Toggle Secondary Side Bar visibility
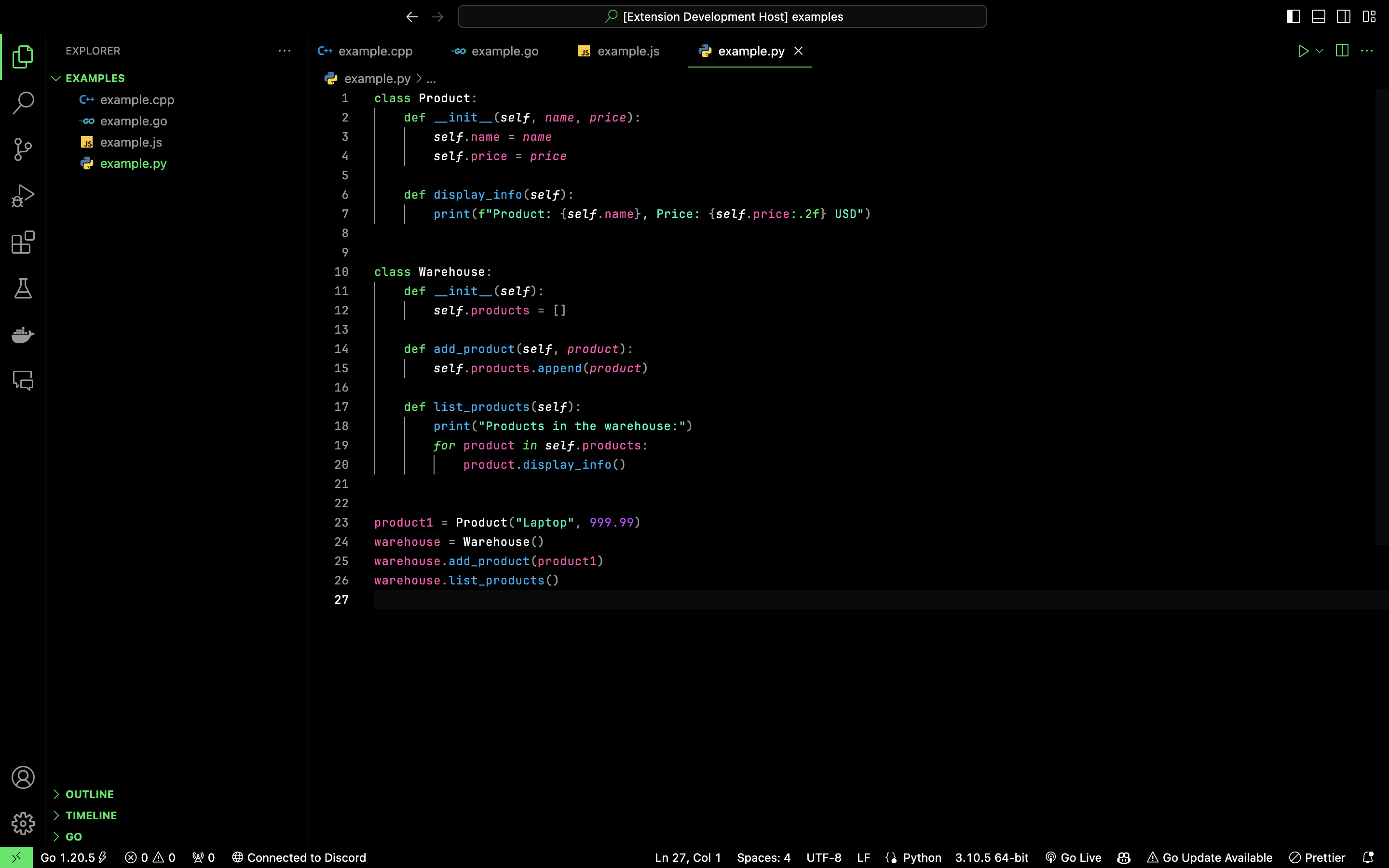Viewport: 1389px width, 868px height. [x=1344, y=17]
